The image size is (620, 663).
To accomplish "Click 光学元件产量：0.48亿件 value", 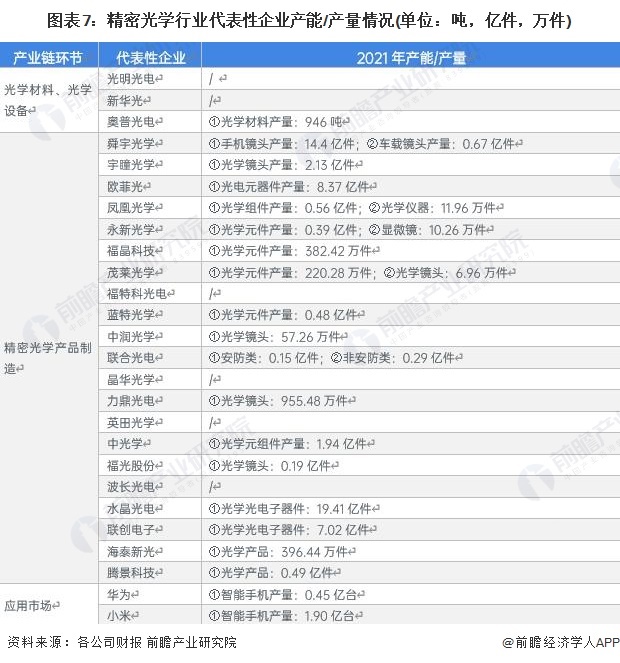I will pos(286,315).
